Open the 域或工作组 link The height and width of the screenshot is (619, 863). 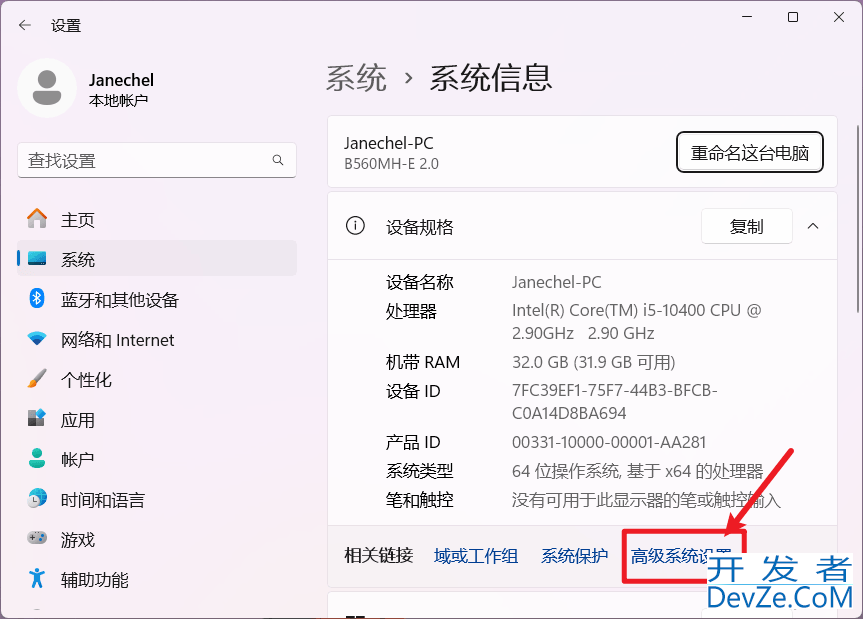[476, 556]
